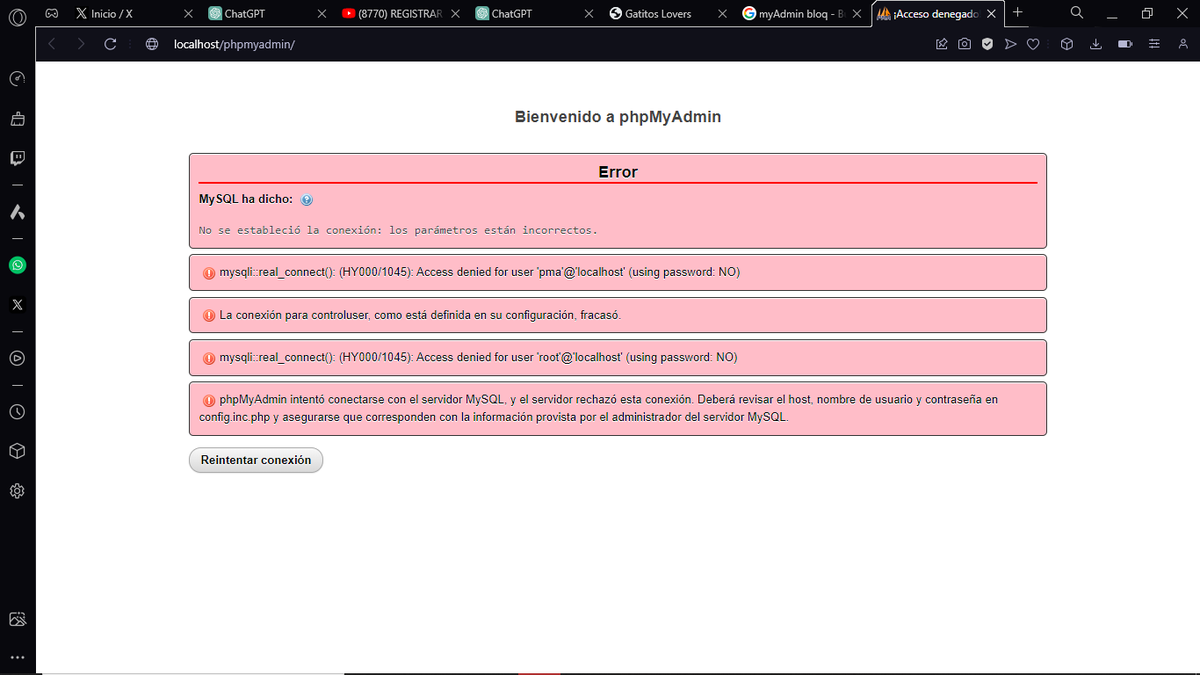Close the ¡Acceso denegado tab
The image size is (1200, 675).
pos(991,14)
